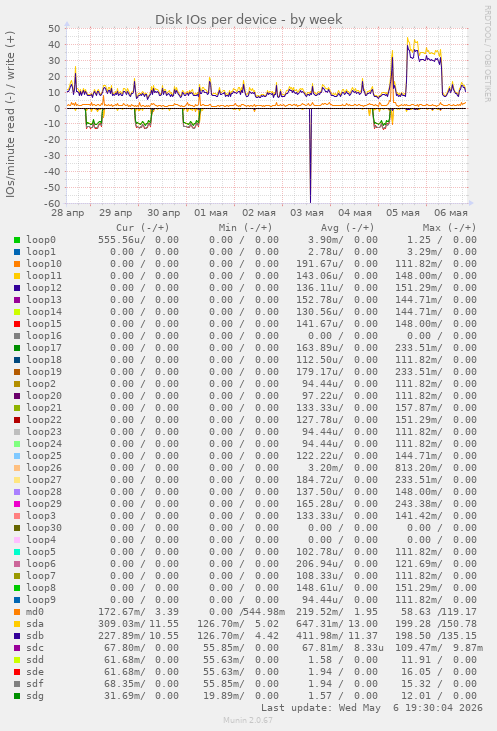Click the 'Max (-/+)' column header
The height and width of the screenshot is (731, 497).
click(449, 228)
